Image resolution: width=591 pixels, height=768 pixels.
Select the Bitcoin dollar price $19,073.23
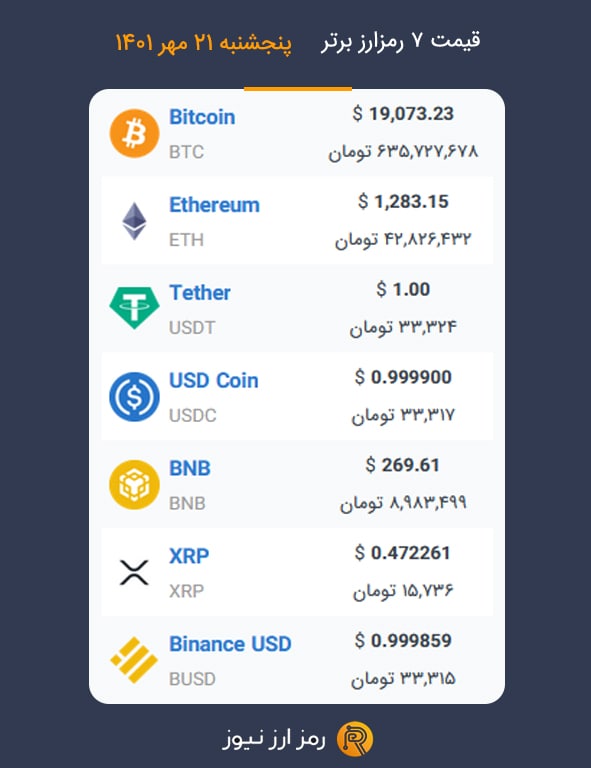click(403, 114)
